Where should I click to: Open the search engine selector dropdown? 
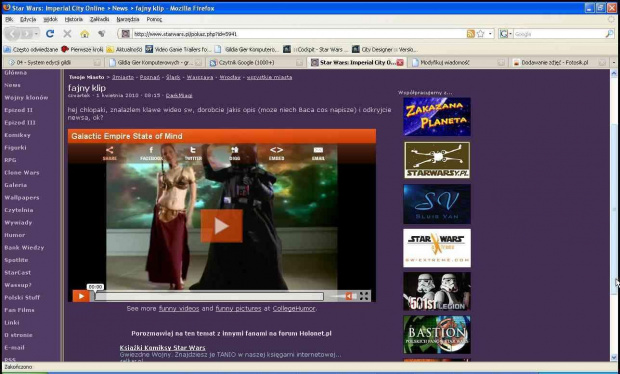tap(506, 34)
